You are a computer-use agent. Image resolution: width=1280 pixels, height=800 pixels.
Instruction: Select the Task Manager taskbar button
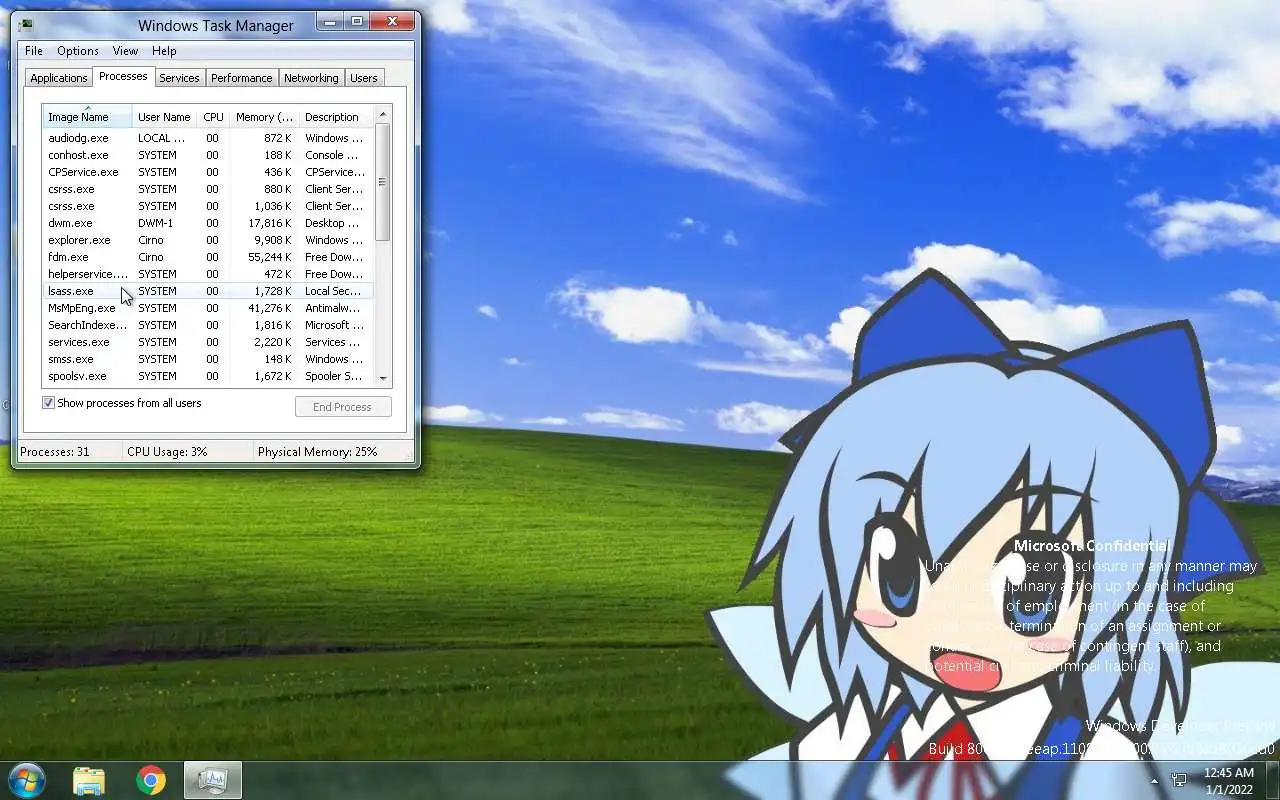pyautogui.click(x=213, y=780)
